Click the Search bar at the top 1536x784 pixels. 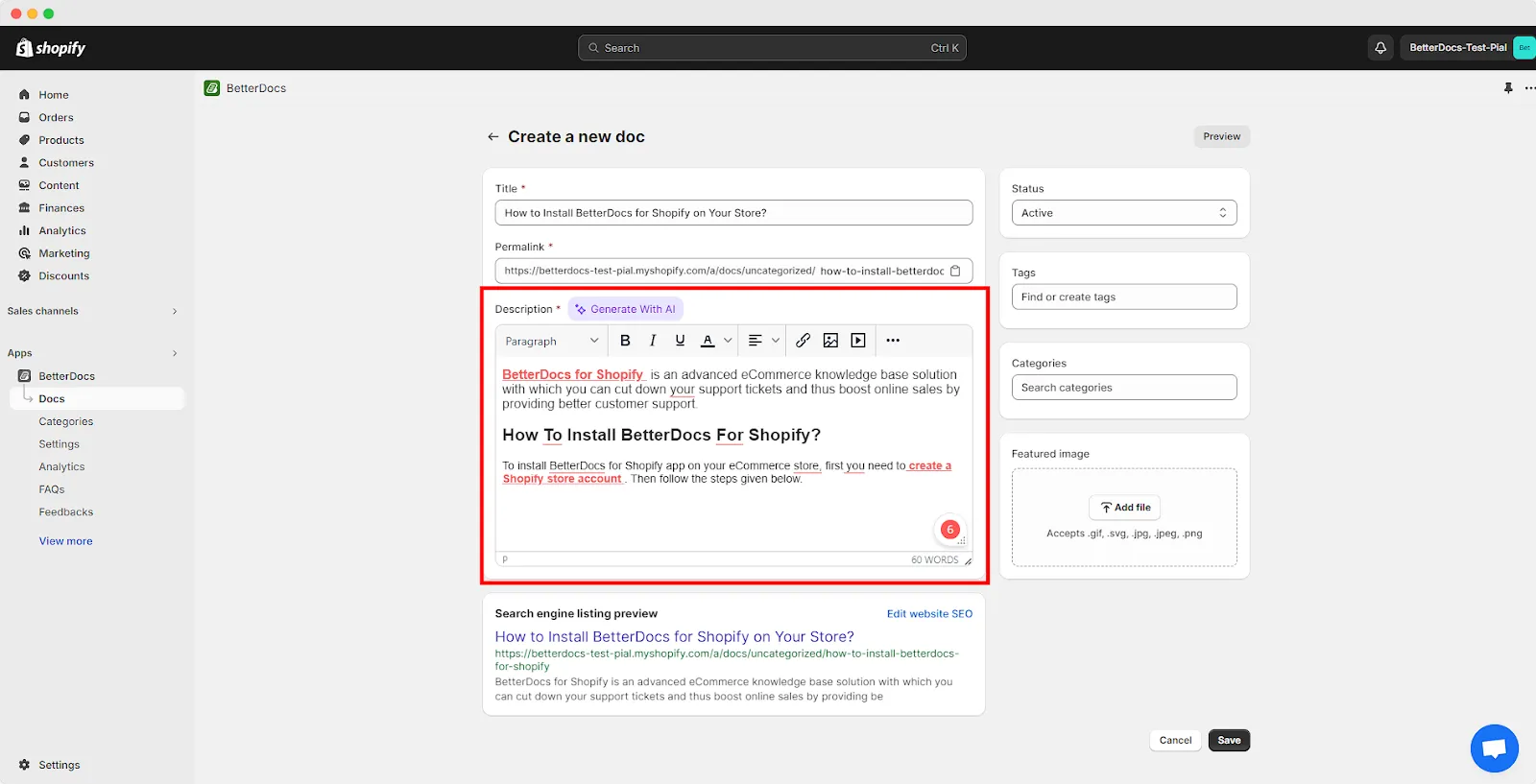point(772,48)
